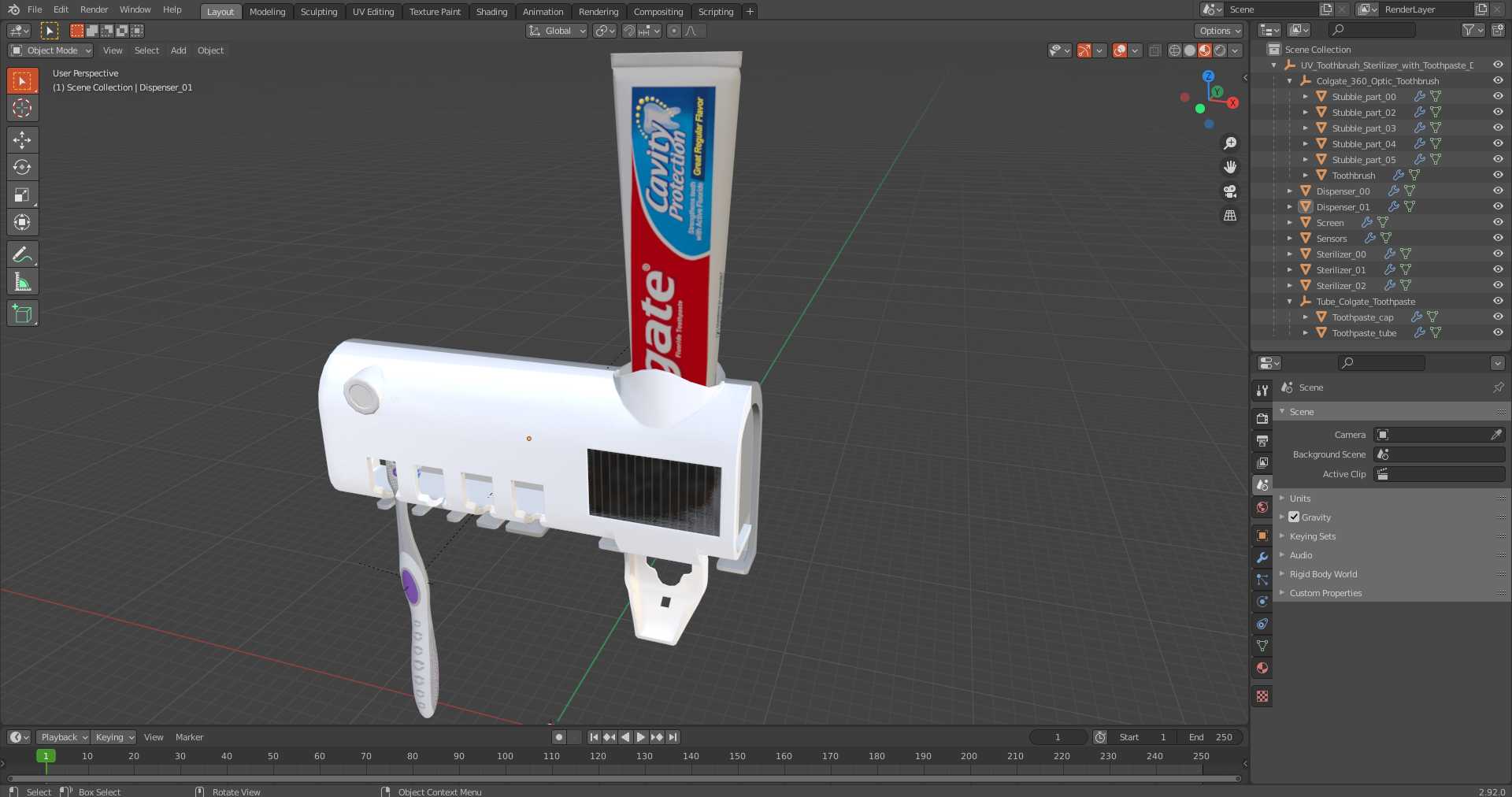The height and width of the screenshot is (797, 1512).
Task: Hide Toothpaste_cap in outliner
Action: click(x=1498, y=317)
